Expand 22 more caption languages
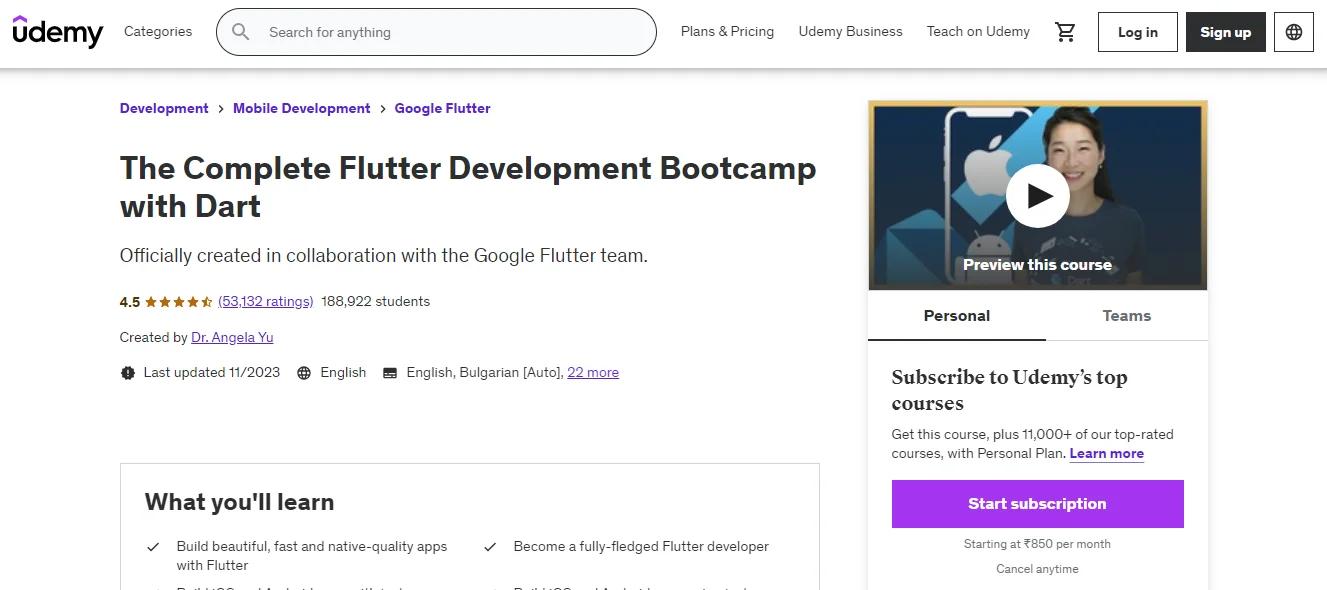Image resolution: width=1327 pixels, height=590 pixels. click(593, 372)
